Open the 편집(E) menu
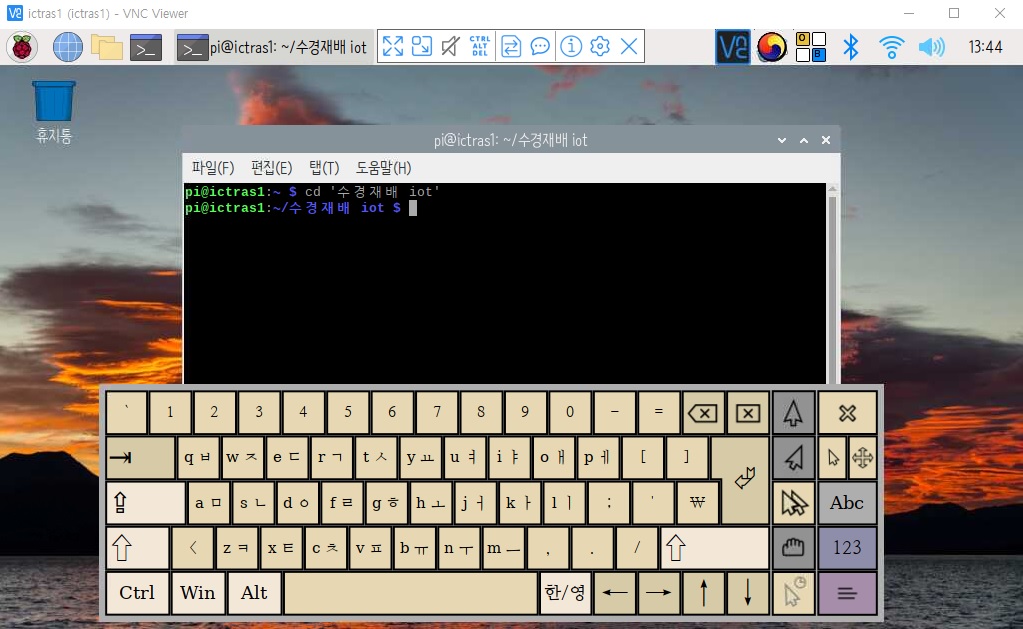The width and height of the screenshot is (1023, 629). point(271,168)
